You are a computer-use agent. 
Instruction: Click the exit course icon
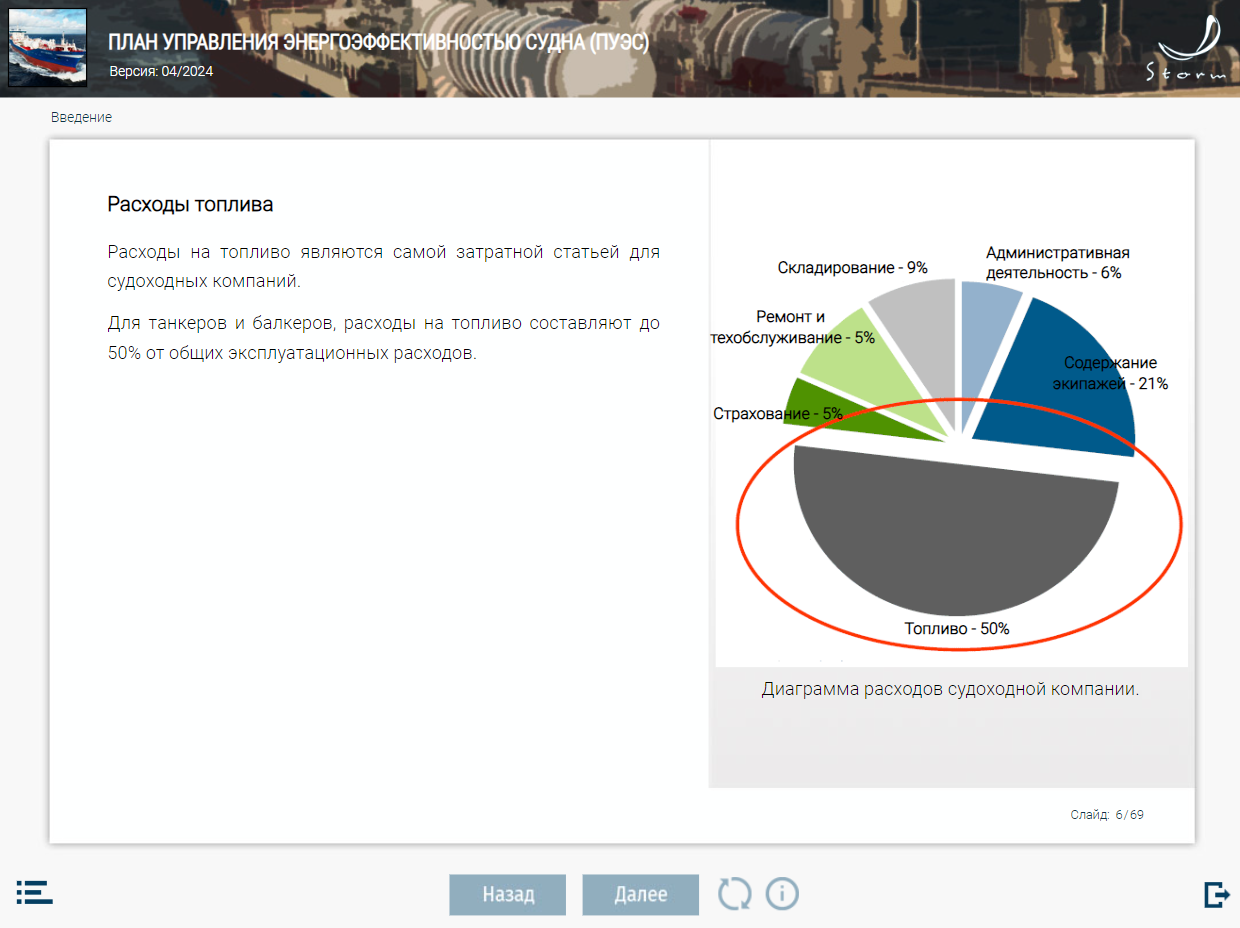tap(1217, 894)
